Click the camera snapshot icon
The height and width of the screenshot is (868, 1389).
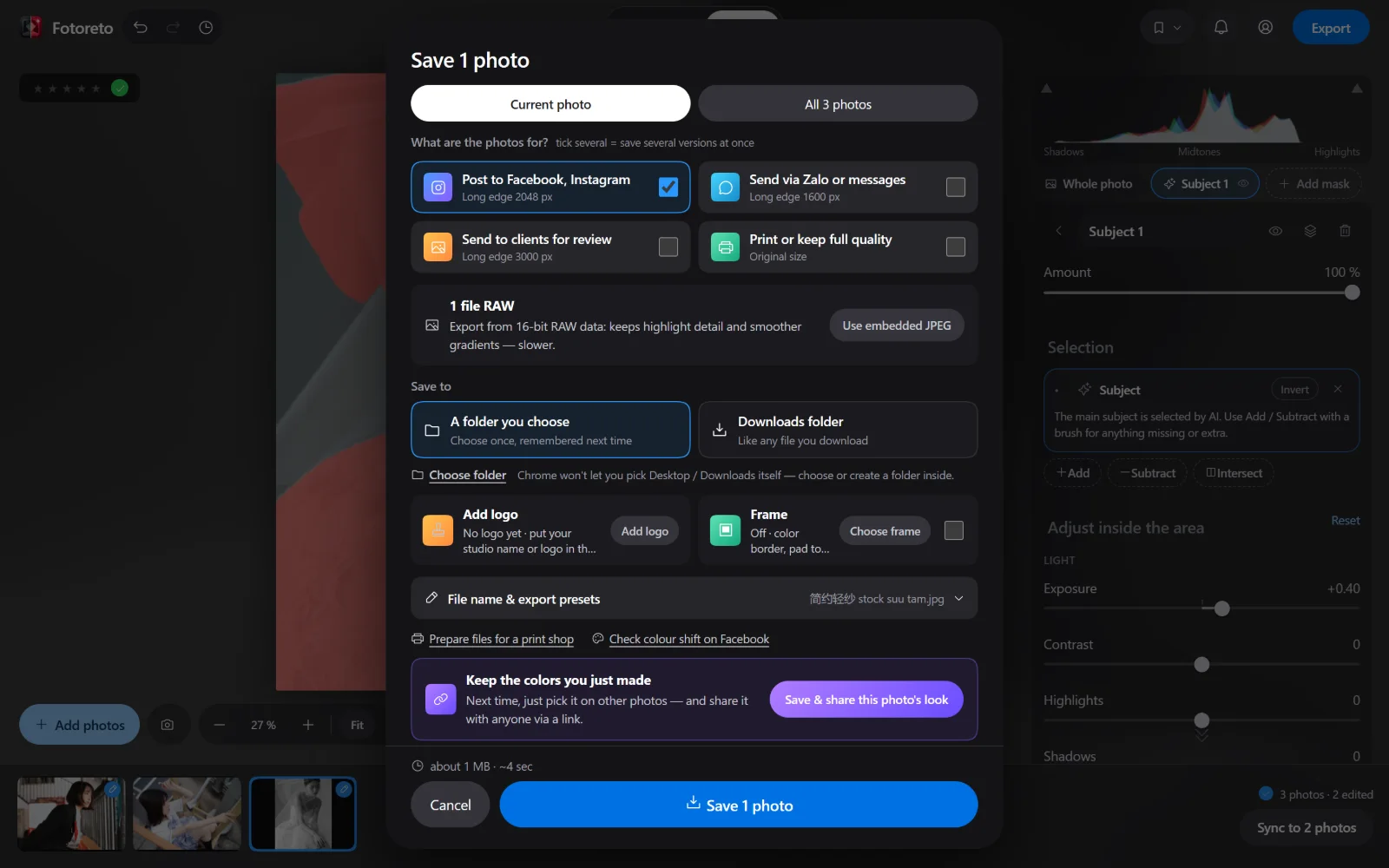click(x=168, y=725)
